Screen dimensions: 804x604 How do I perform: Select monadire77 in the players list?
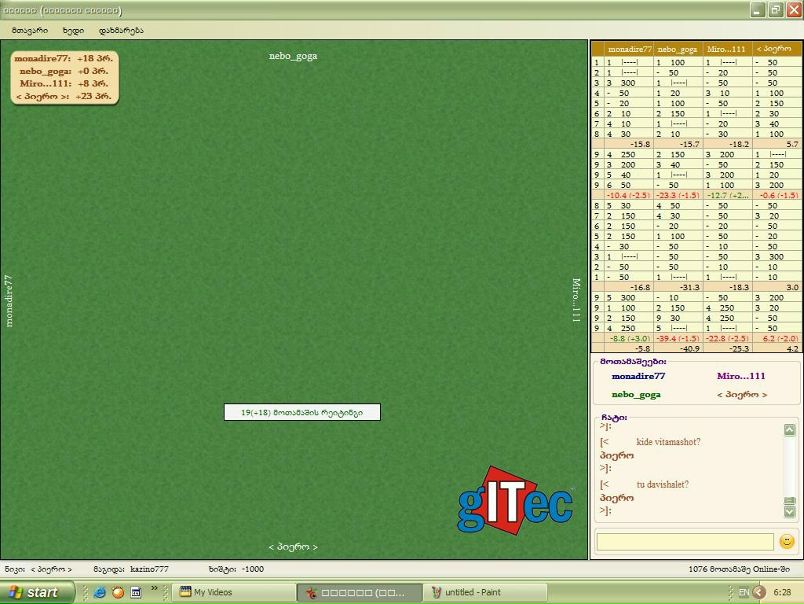(x=638, y=376)
